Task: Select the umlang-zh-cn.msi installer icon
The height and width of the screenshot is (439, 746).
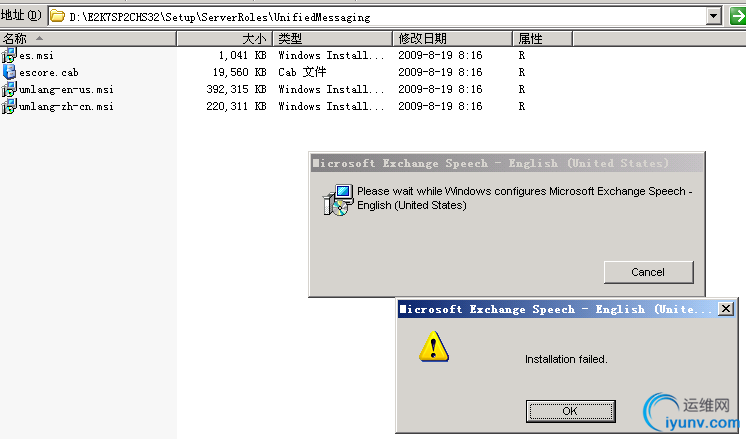Action: click(x=9, y=107)
